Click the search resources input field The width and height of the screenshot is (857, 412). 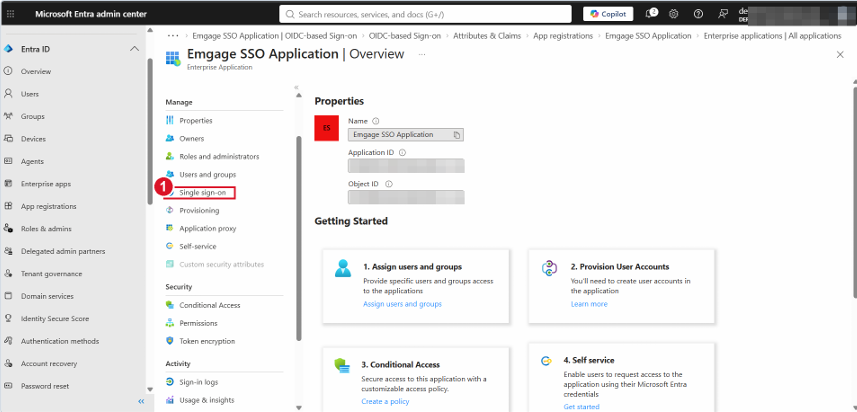pyautogui.click(x=425, y=14)
